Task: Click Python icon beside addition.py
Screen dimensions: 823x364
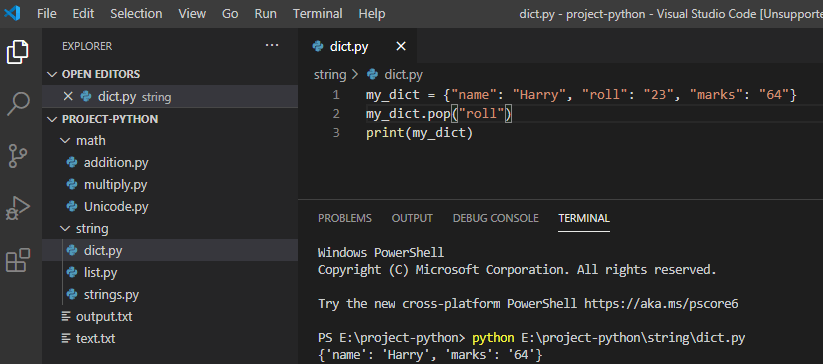Action: [71, 163]
